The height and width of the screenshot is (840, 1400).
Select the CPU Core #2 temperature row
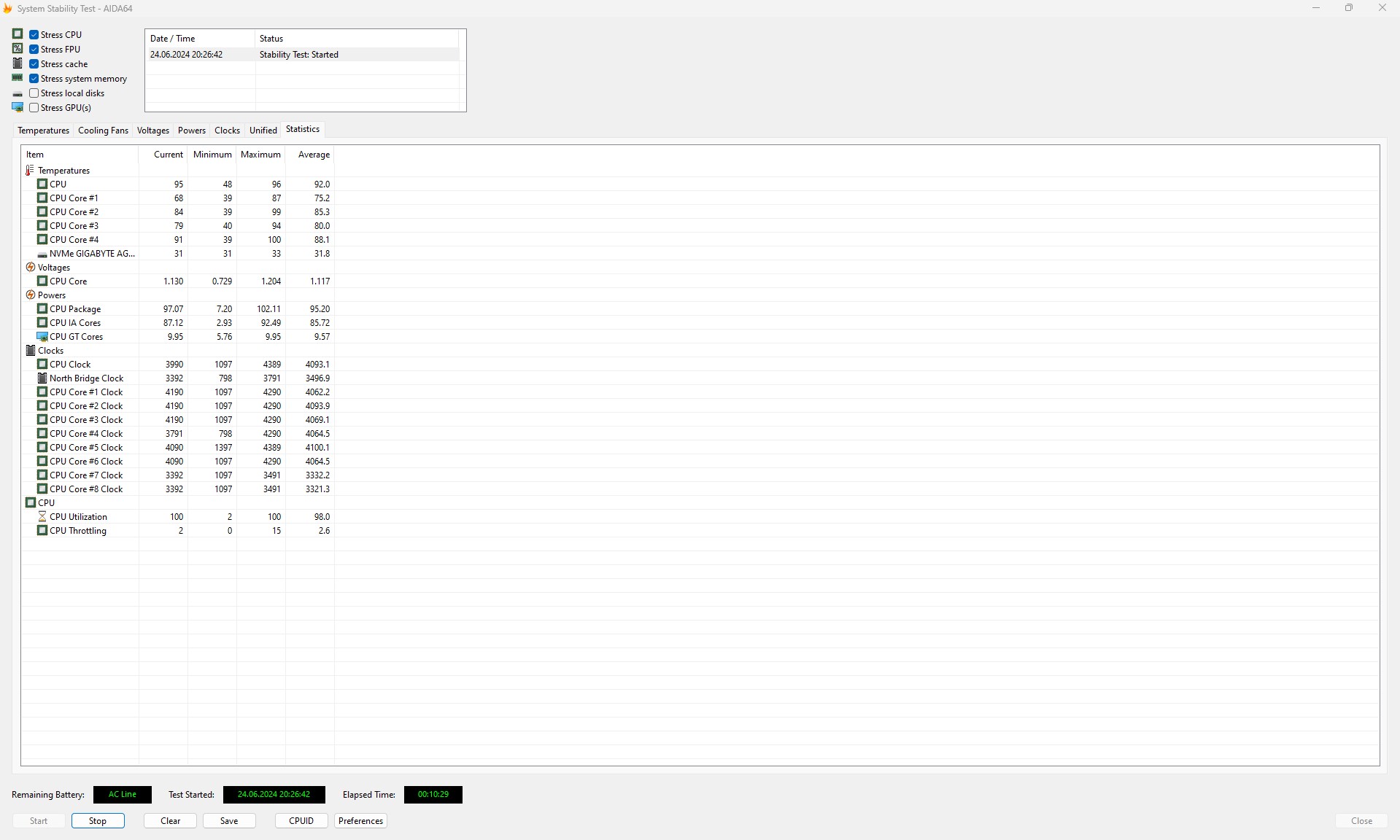pyautogui.click(x=178, y=212)
